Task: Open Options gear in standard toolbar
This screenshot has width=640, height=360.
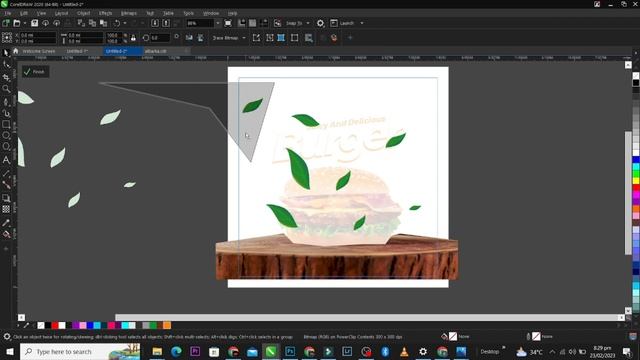Action: pos(320,23)
